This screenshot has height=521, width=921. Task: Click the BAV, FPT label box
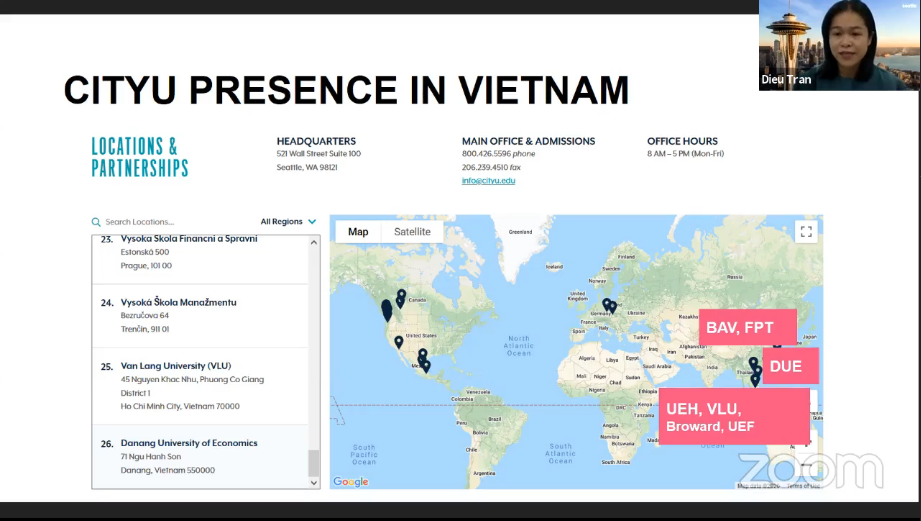coord(748,327)
